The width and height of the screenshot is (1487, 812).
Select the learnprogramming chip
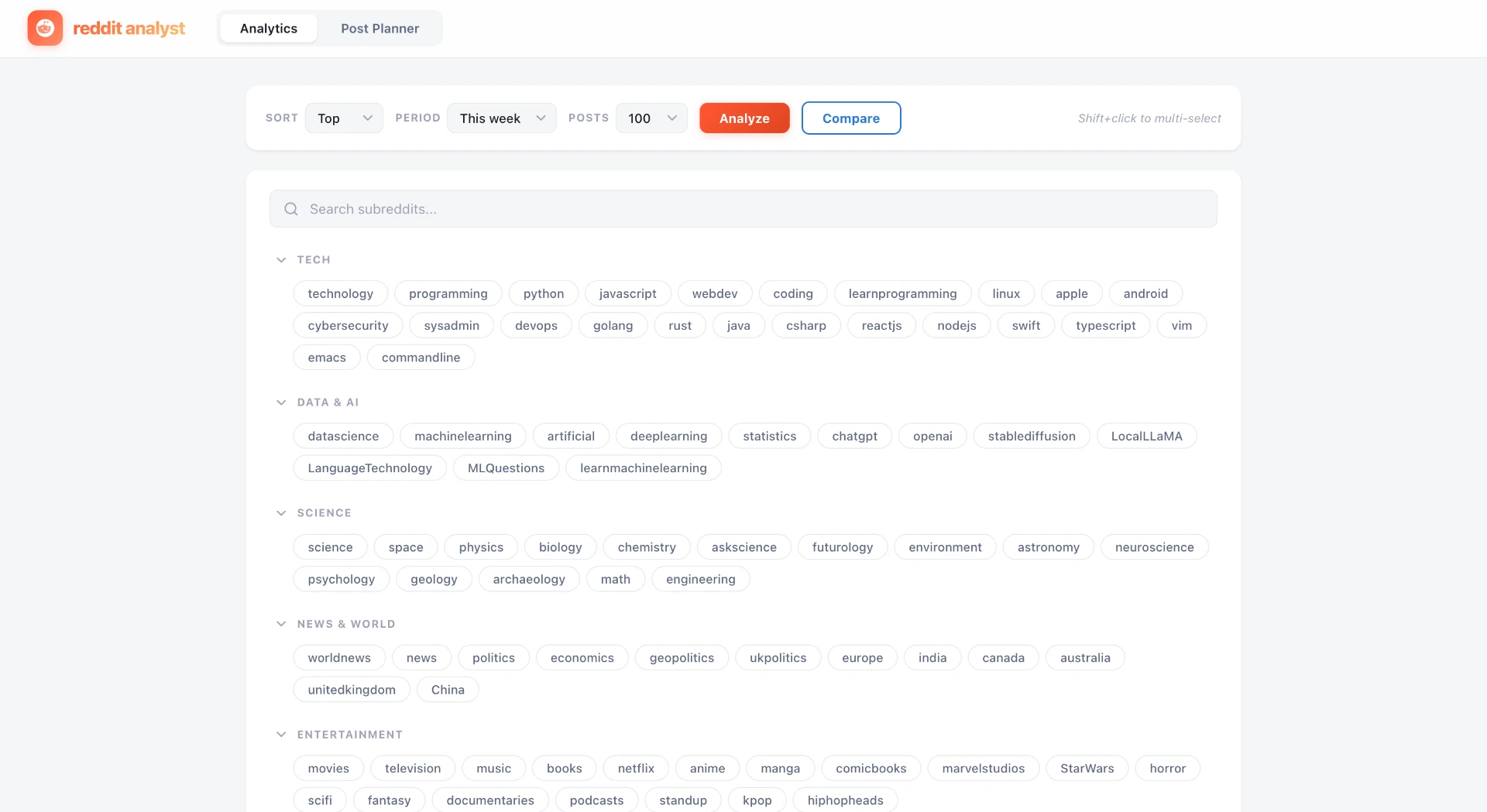[x=903, y=293]
